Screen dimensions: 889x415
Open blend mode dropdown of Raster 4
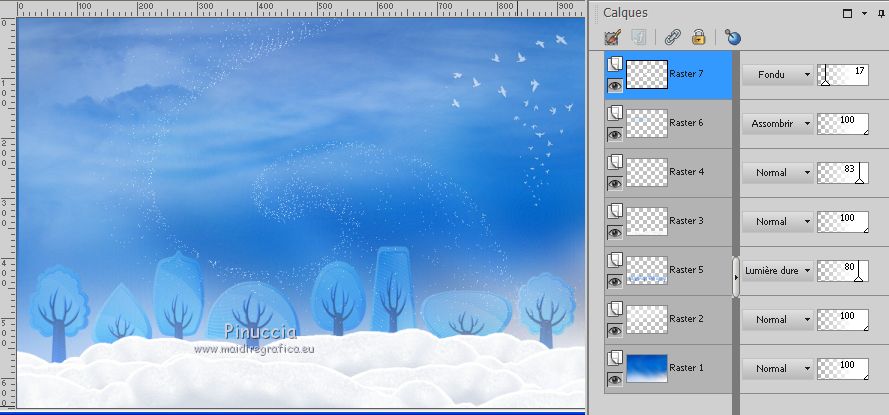point(778,172)
